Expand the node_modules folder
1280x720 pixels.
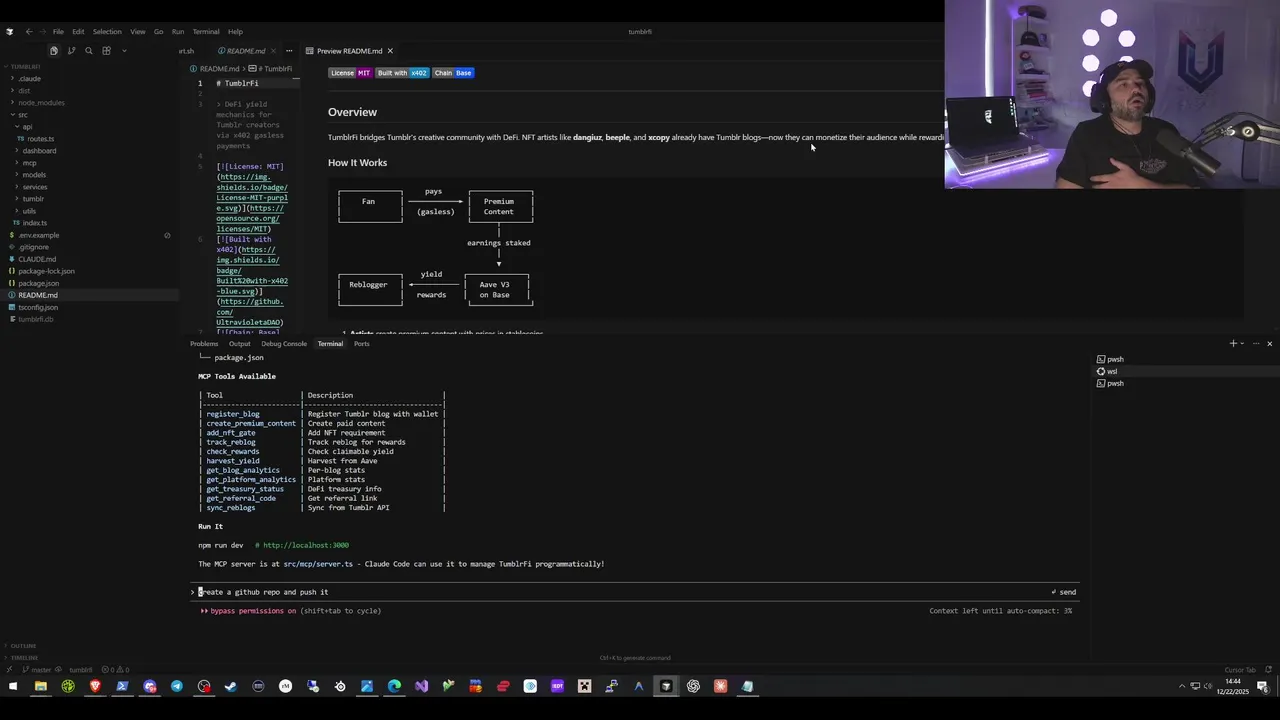[41, 102]
